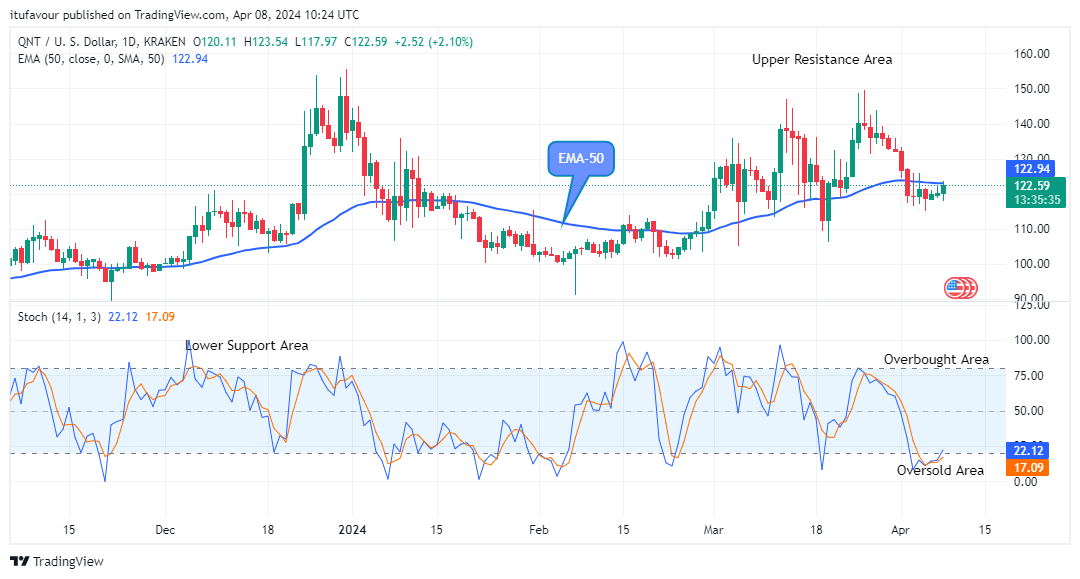Select the blue 122.94 EMA price label

pos(1031,169)
